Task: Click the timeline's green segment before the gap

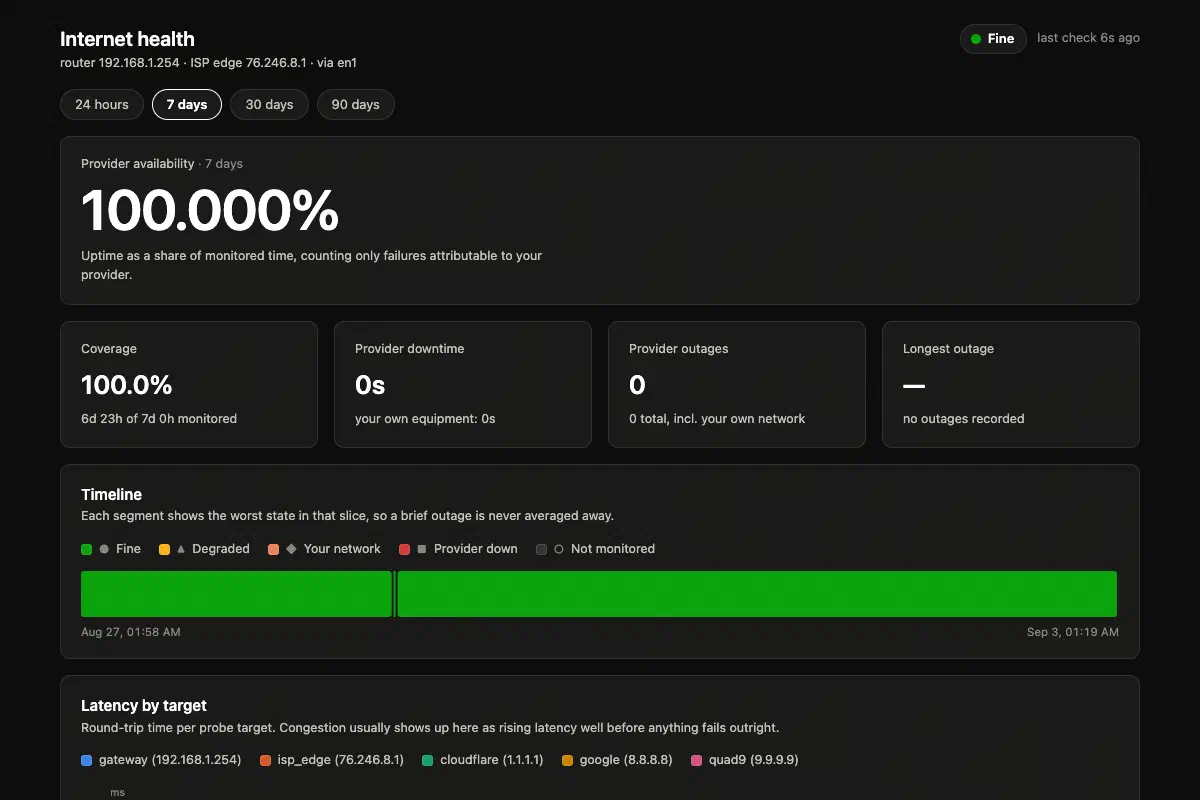Action: point(236,594)
